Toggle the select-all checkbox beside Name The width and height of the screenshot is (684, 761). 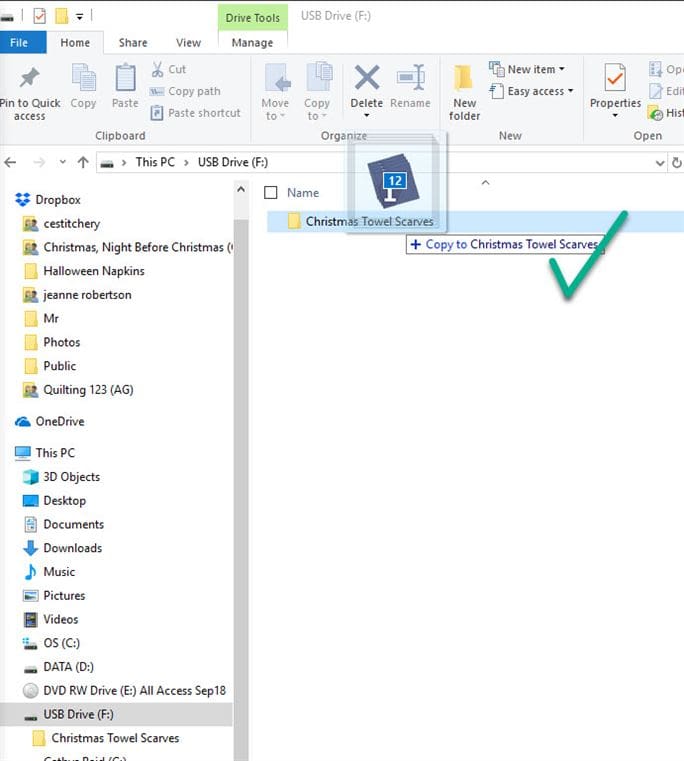(x=271, y=192)
